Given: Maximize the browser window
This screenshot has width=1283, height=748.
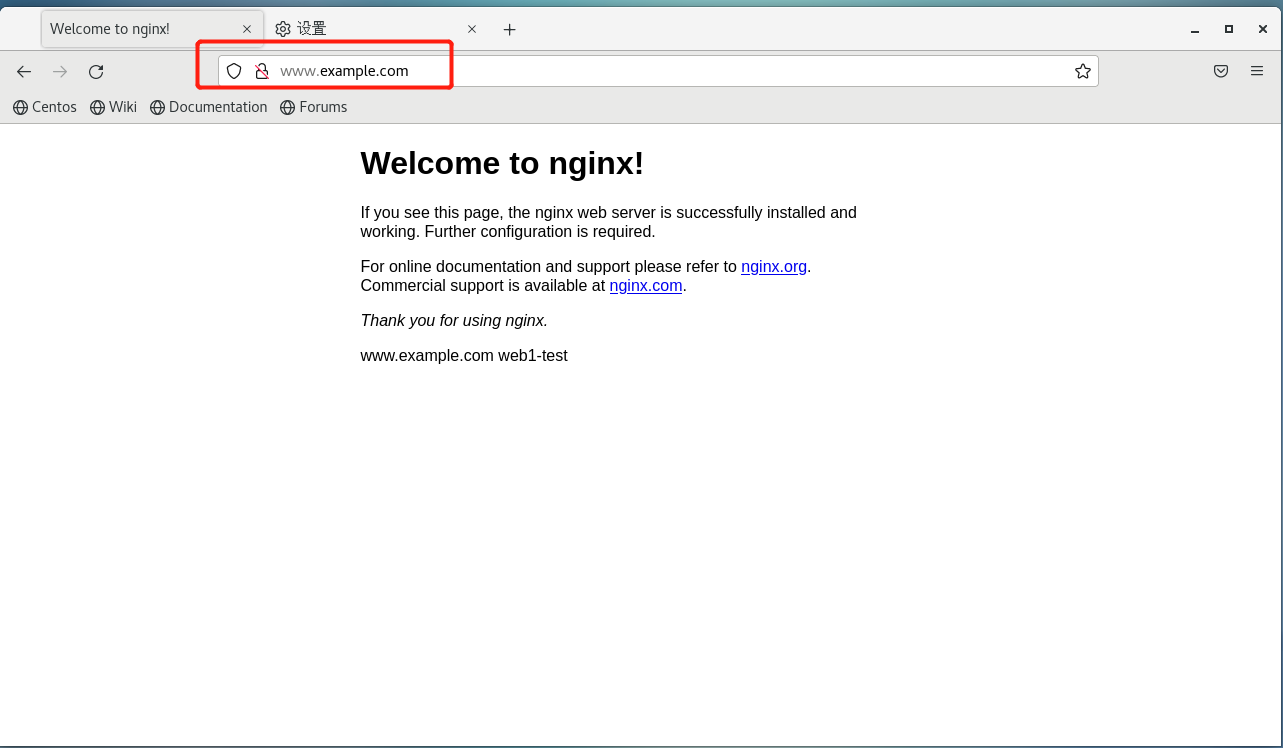Looking at the screenshot, I should pyautogui.click(x=1229, y=29).
